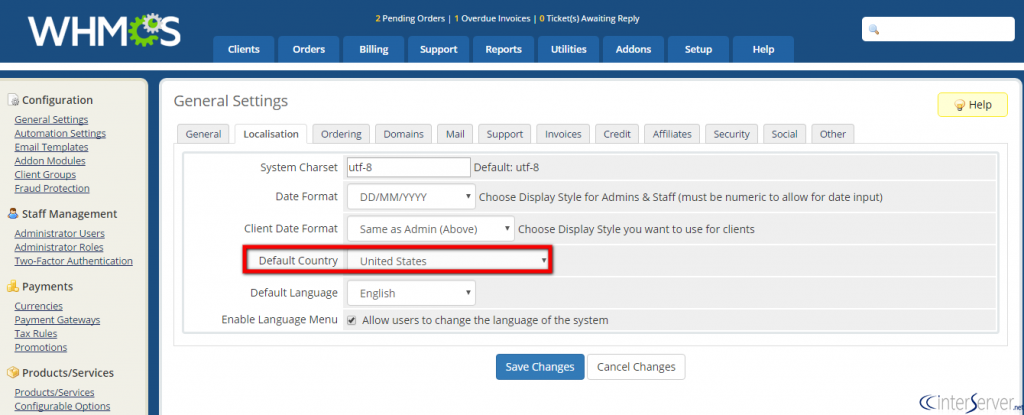Click the top search box
1024x415 pixels.
(938, 29)
